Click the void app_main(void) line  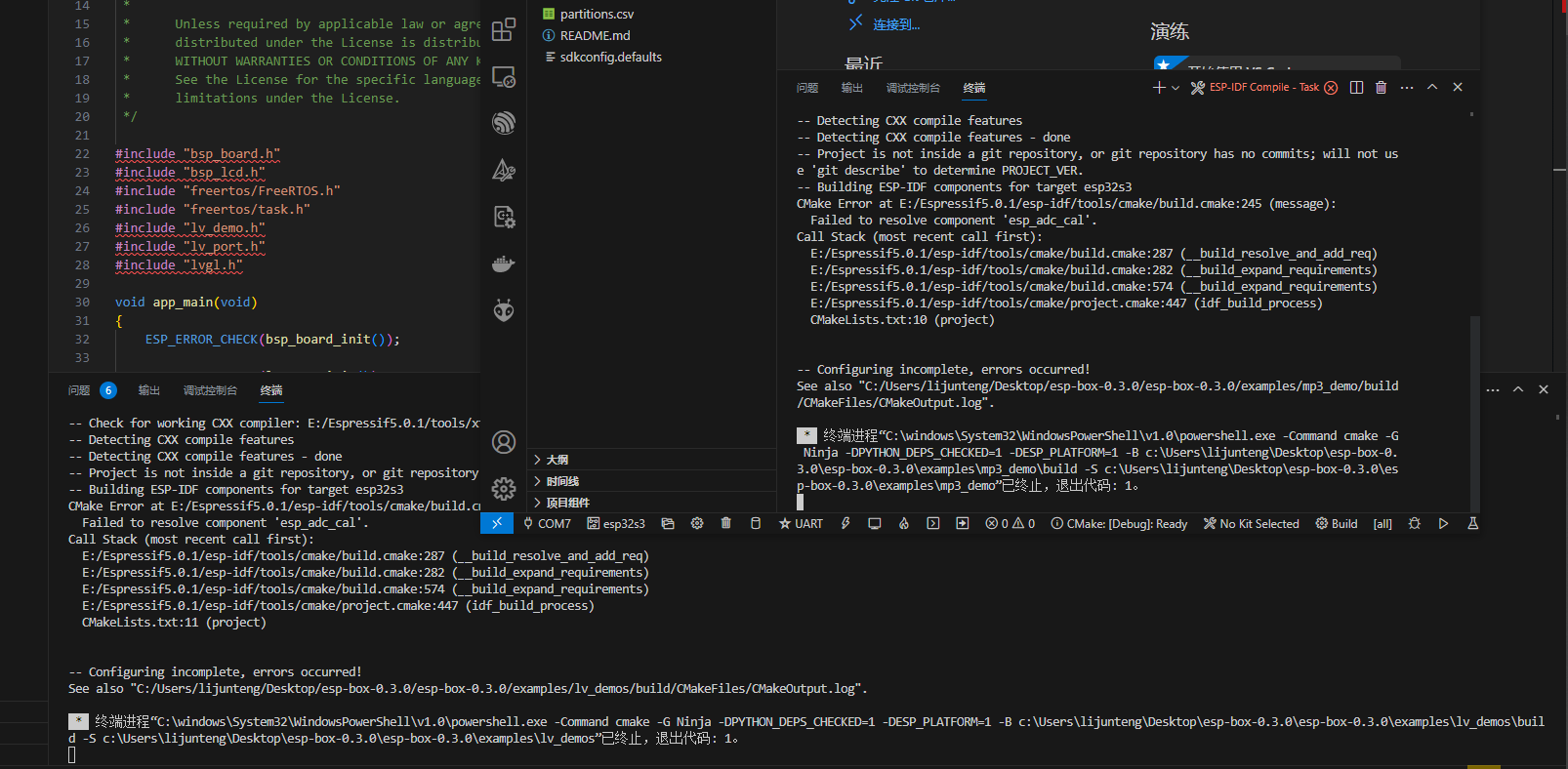pyautogui.click(x=186, y=302)
